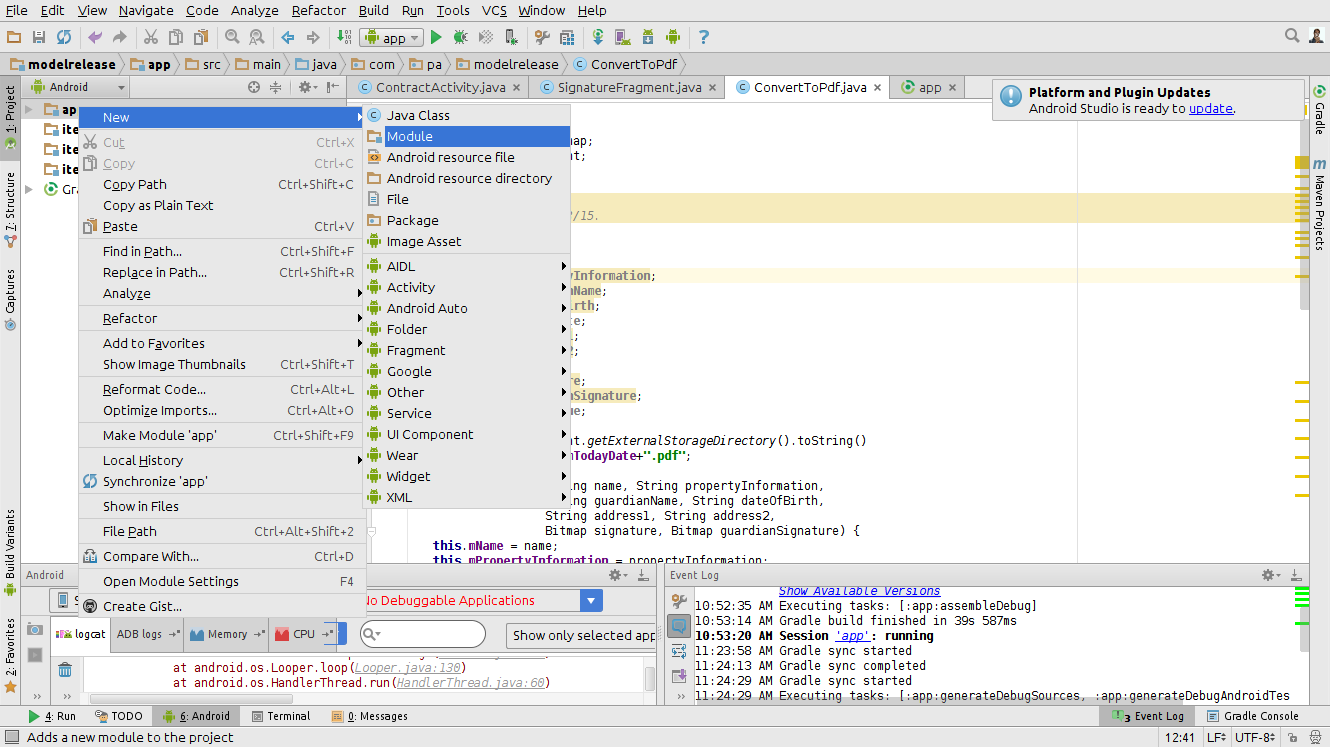This screenshot has width=1330, height=747.
Task: Open the Refactor menu in menu bar
Action: pos(319,10)
